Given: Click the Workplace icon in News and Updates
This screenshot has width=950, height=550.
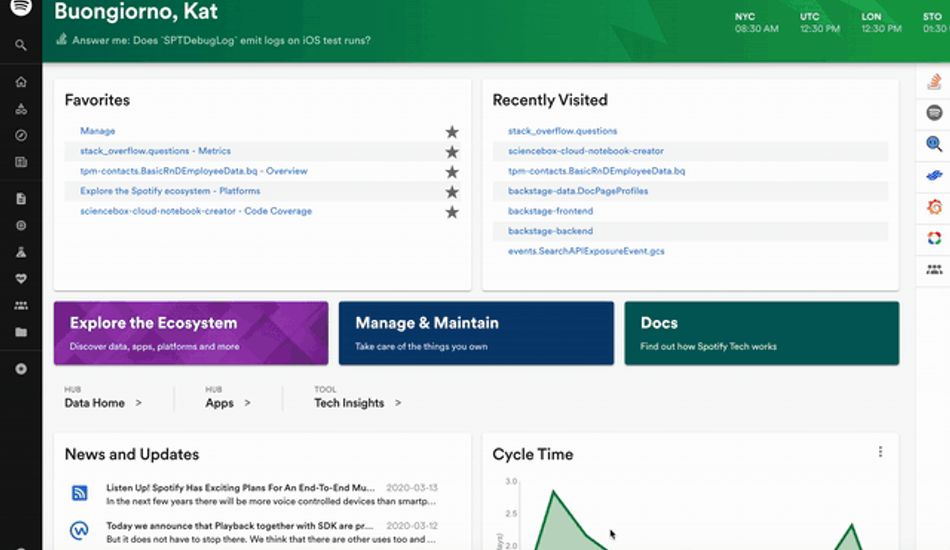Looking at the screenshot, I should click(x=79, y=531).
